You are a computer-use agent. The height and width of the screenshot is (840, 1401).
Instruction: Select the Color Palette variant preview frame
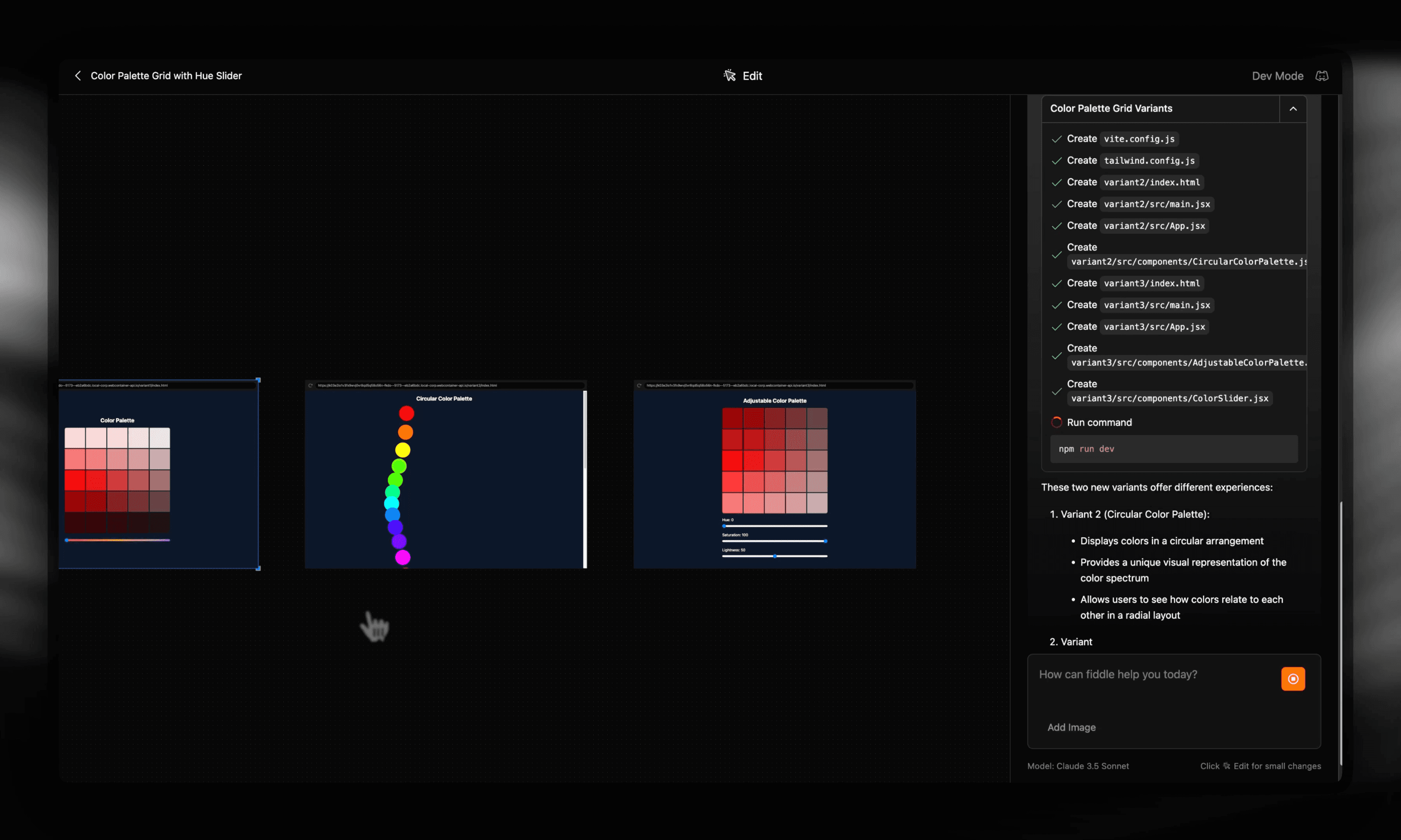(x=158, y=474)
